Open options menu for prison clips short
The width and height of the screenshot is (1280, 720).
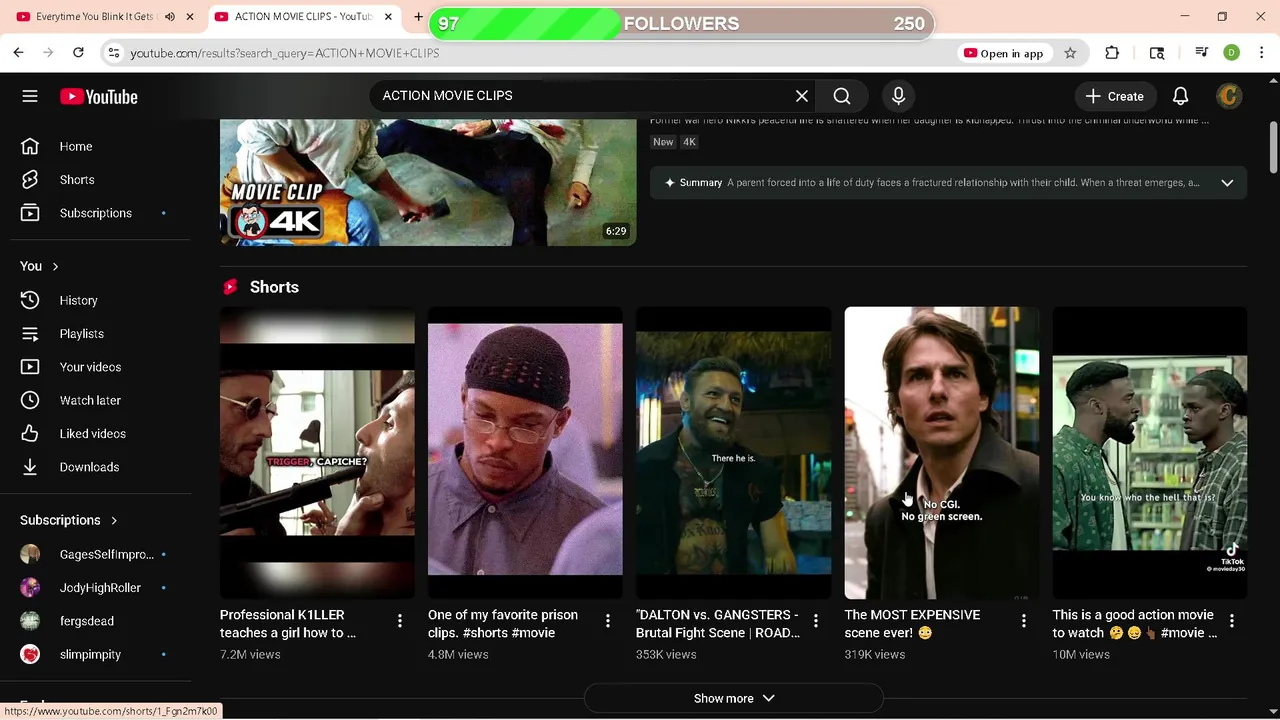tap(607, 621)
